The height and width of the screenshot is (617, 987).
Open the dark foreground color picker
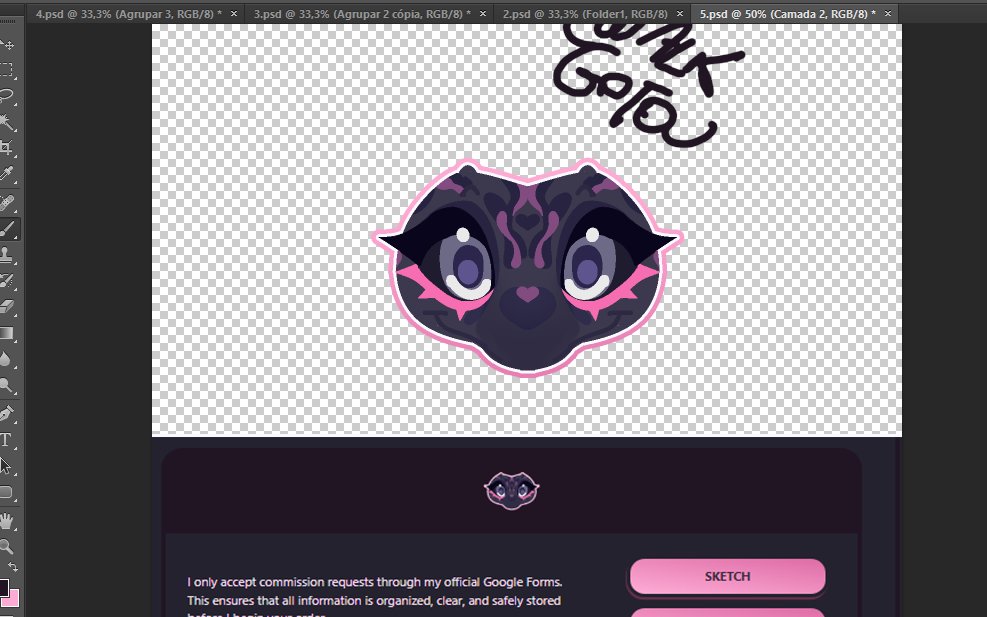3,587
